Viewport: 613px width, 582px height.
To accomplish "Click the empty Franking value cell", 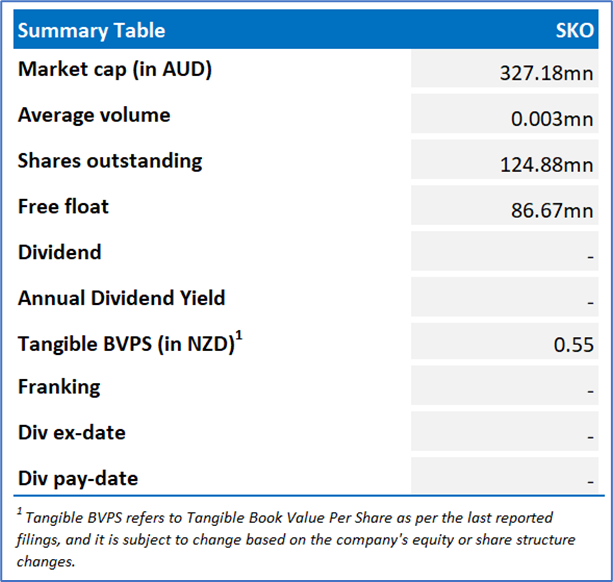I will pos(506,389).
